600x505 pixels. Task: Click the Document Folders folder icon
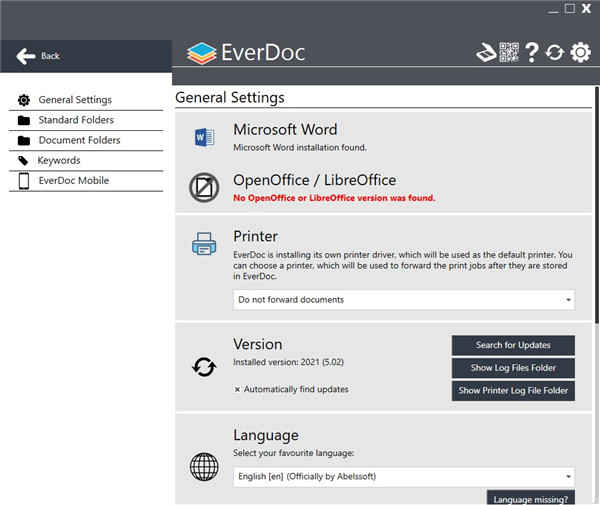coord(24,141)
